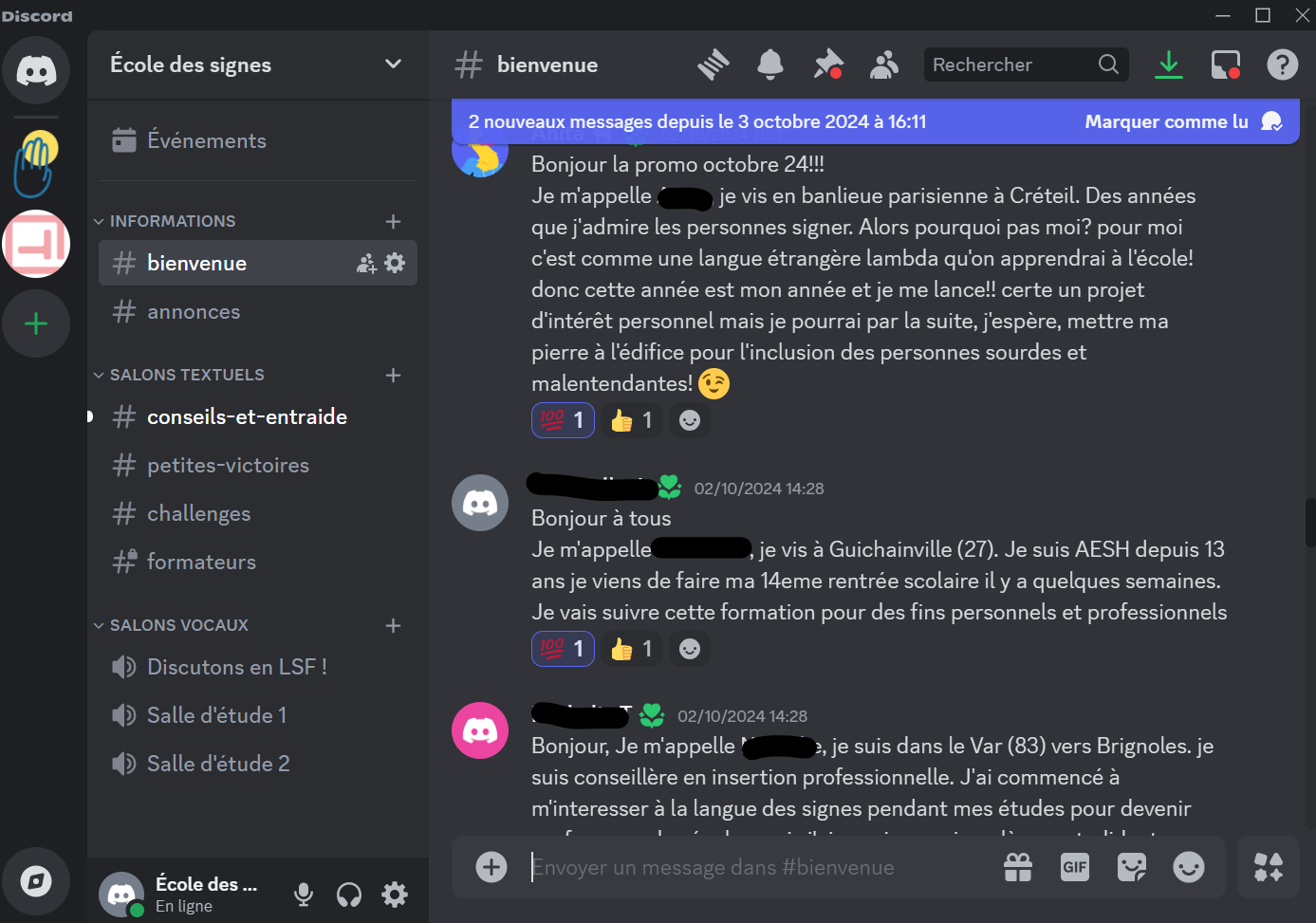The image size is (1316, 923).
Task: Collapse the INFORMATIONS category
Action: [164, 221]
